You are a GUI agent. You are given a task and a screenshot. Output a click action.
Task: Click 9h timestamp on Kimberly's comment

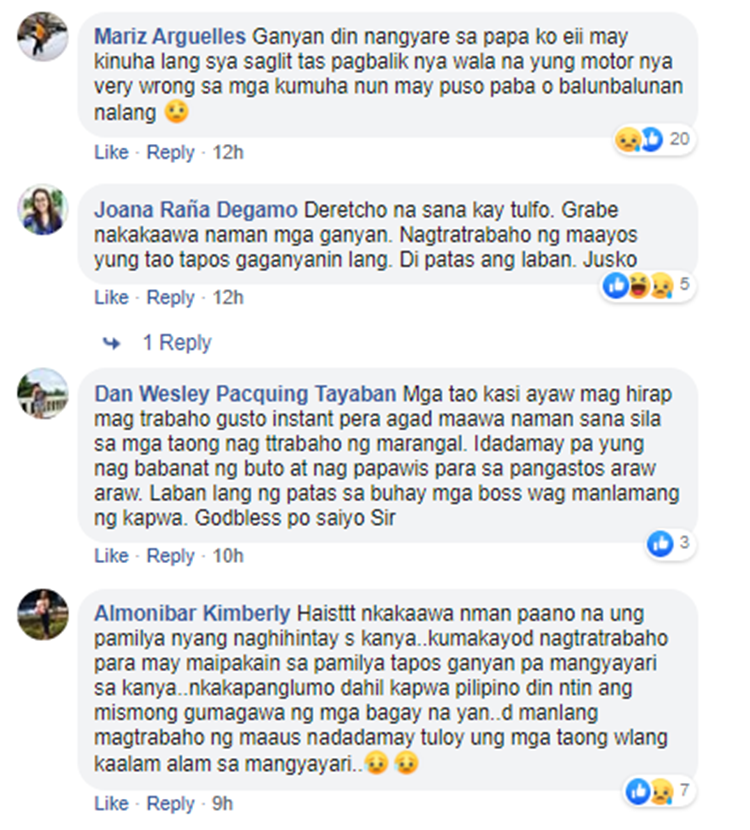click(222, 804)
